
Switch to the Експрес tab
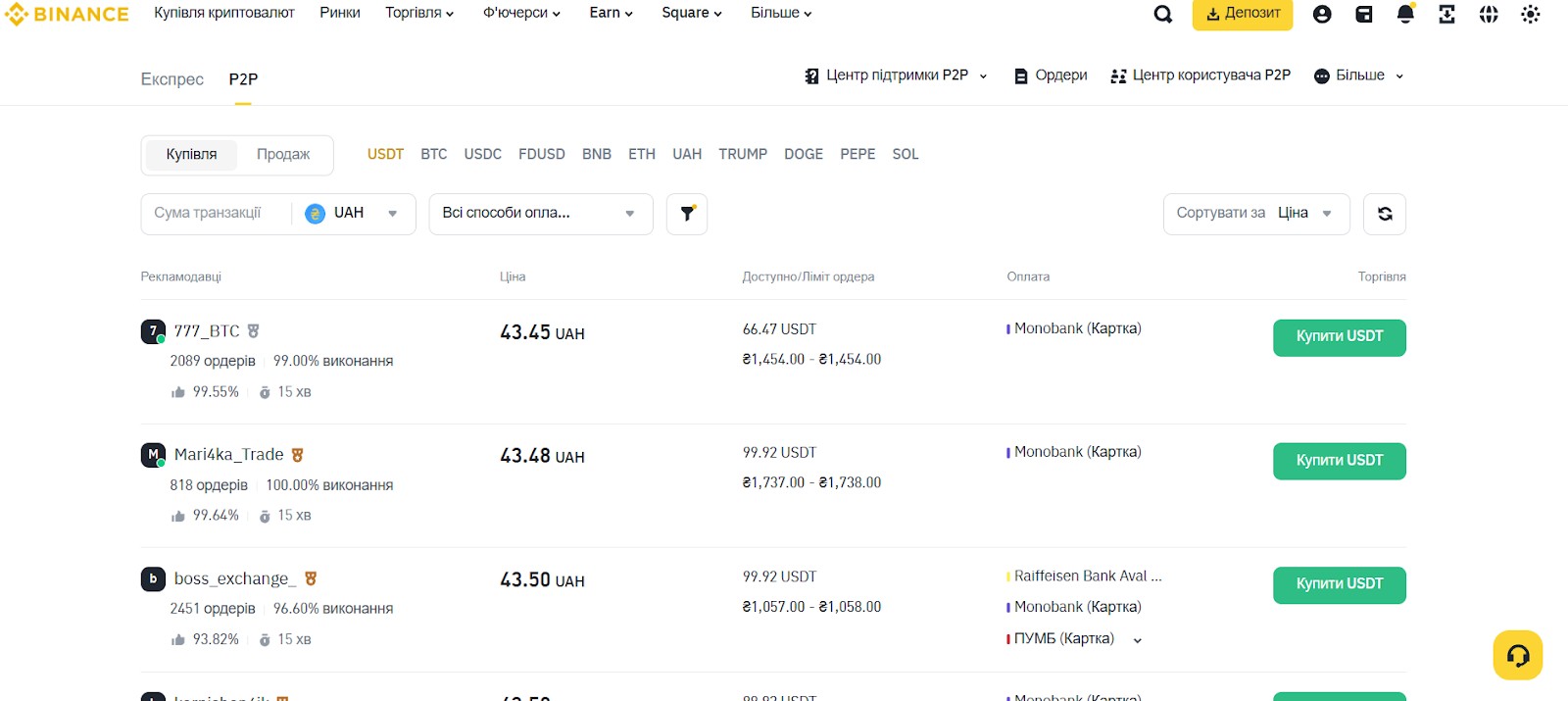(x=172, y=79)
